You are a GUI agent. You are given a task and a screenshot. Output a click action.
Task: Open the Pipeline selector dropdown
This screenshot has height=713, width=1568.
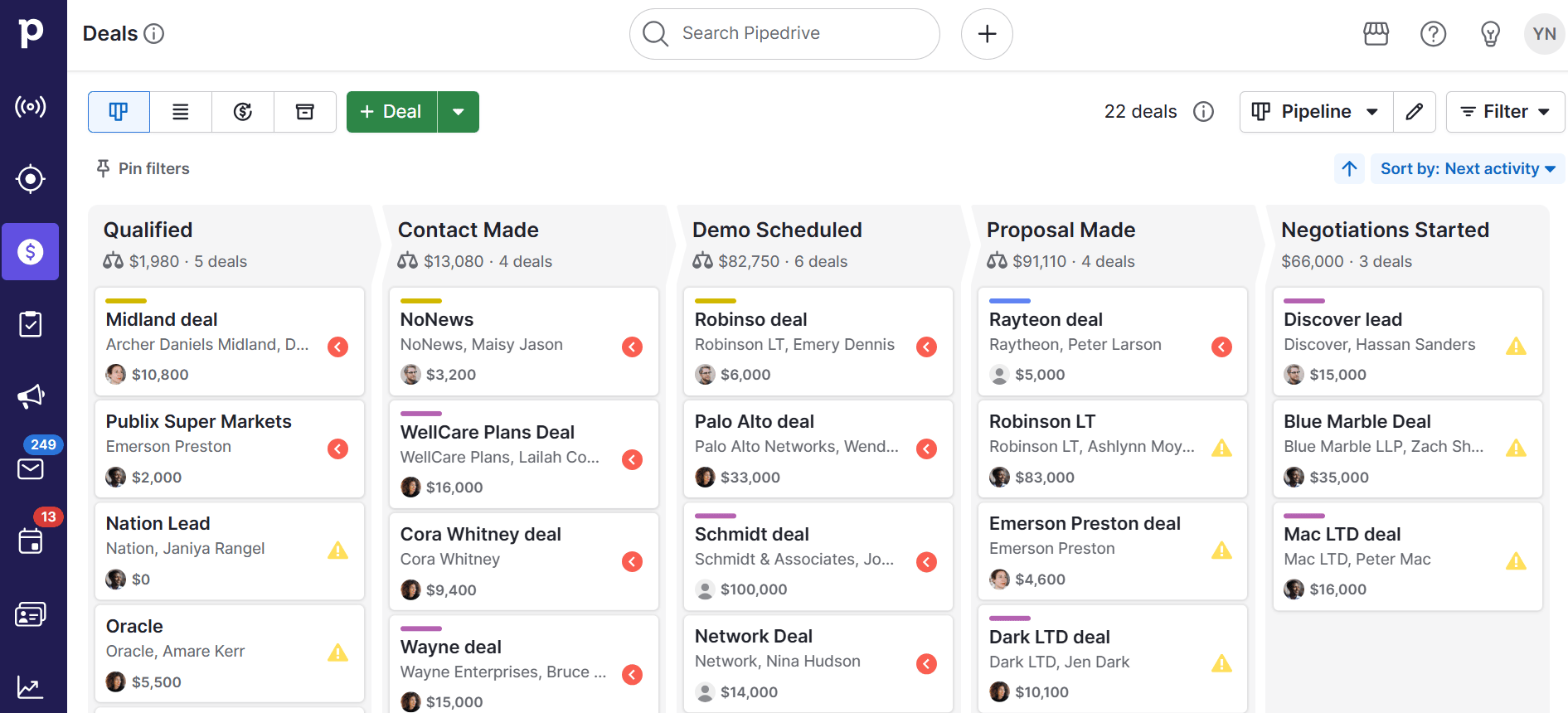[1316, 112]
